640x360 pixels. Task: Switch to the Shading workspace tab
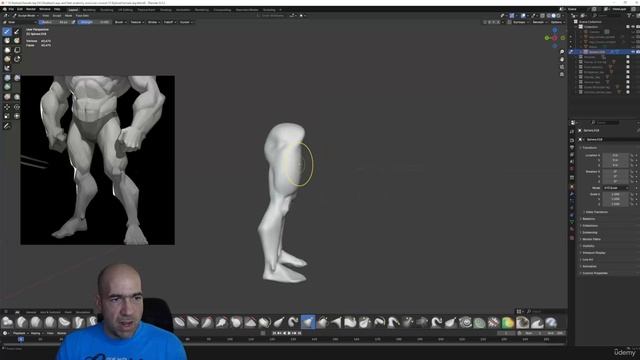(166, 9)
